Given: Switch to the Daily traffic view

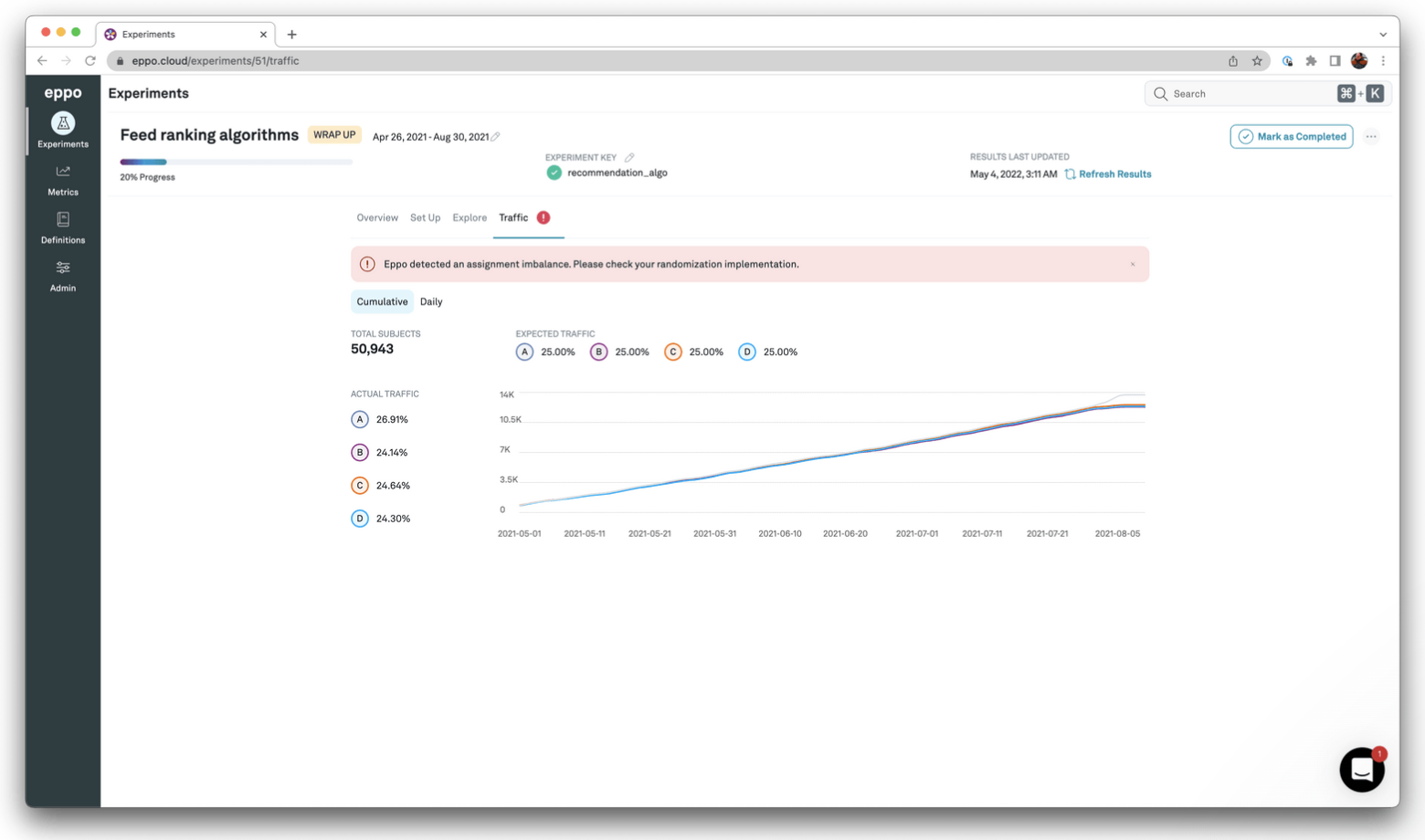Looking at the screenshot, I should (431, 301).
